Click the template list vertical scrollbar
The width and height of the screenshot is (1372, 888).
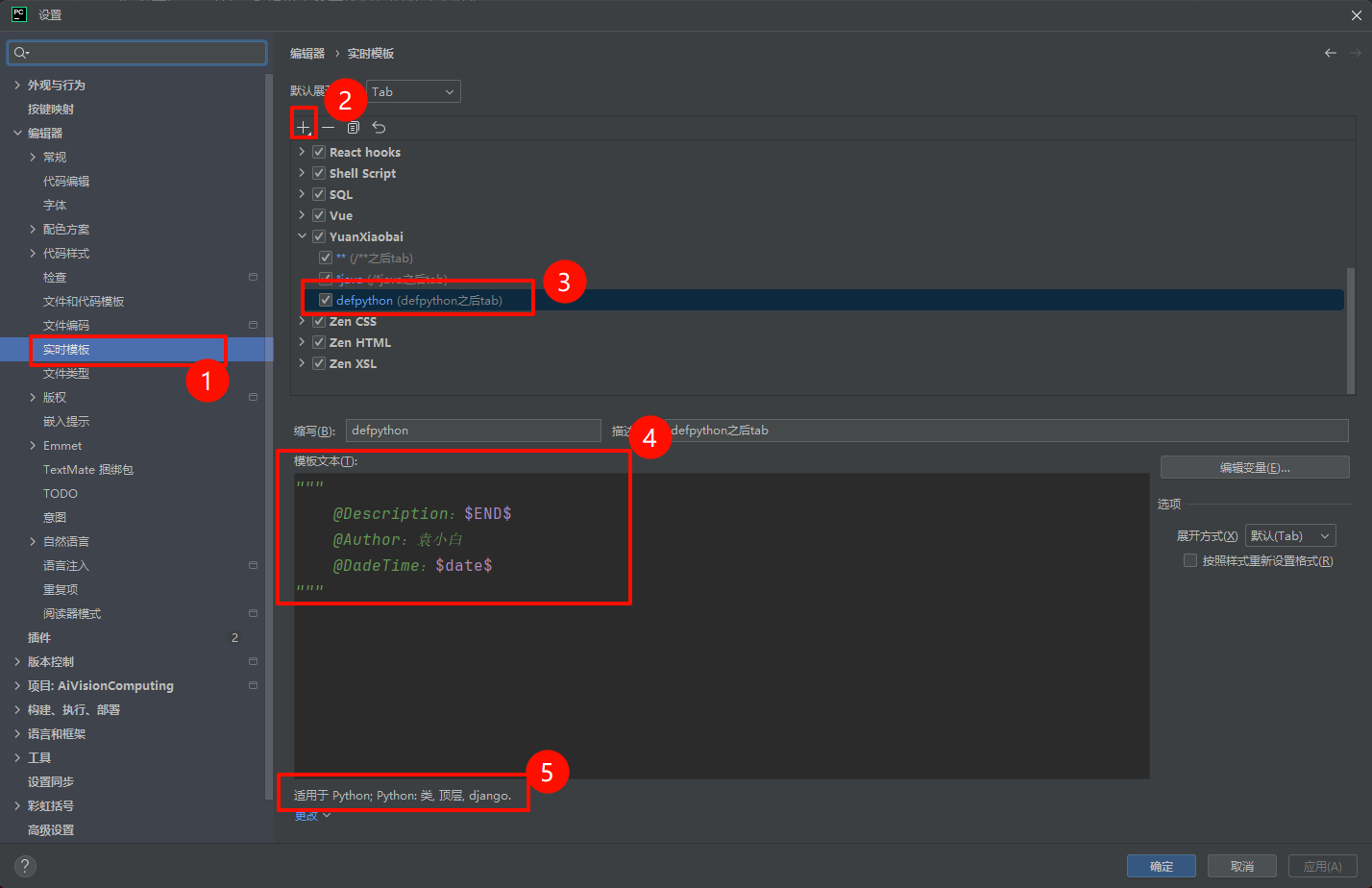1351,330
